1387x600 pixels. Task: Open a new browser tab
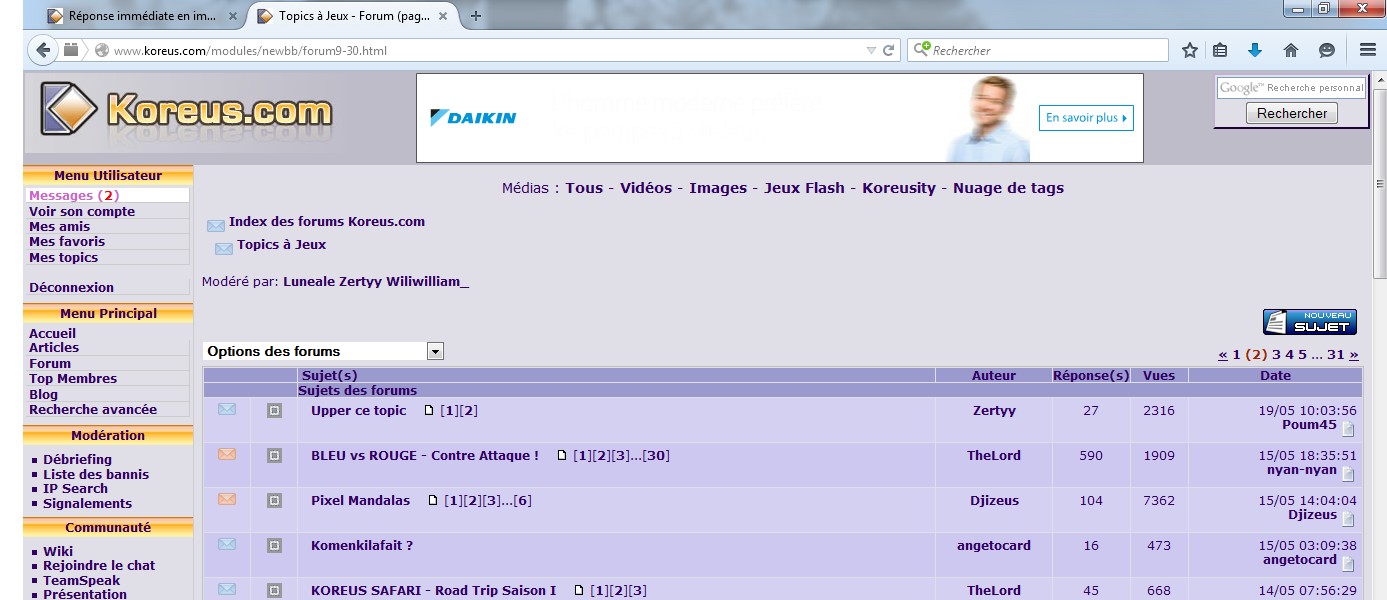pos(476,16)
